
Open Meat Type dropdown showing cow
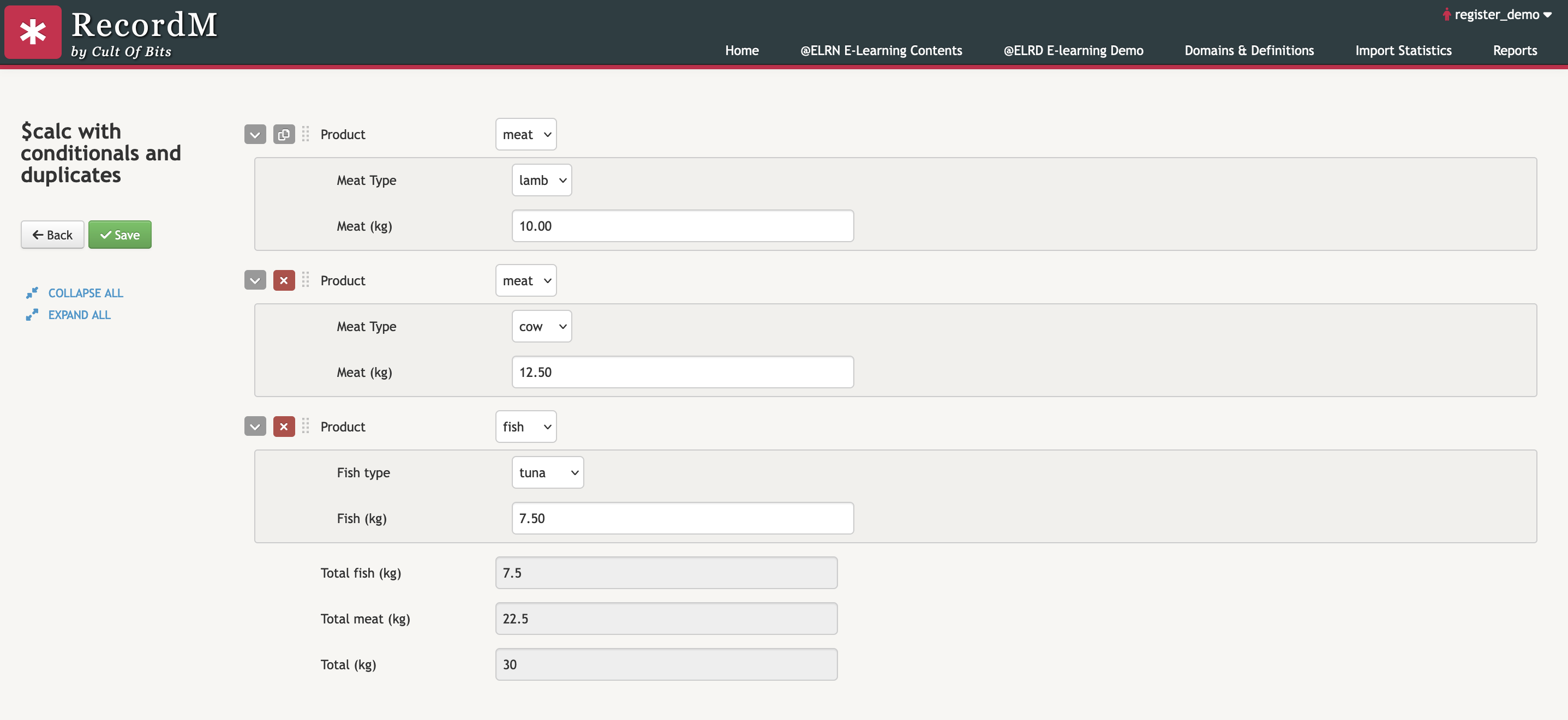(542, 326)
